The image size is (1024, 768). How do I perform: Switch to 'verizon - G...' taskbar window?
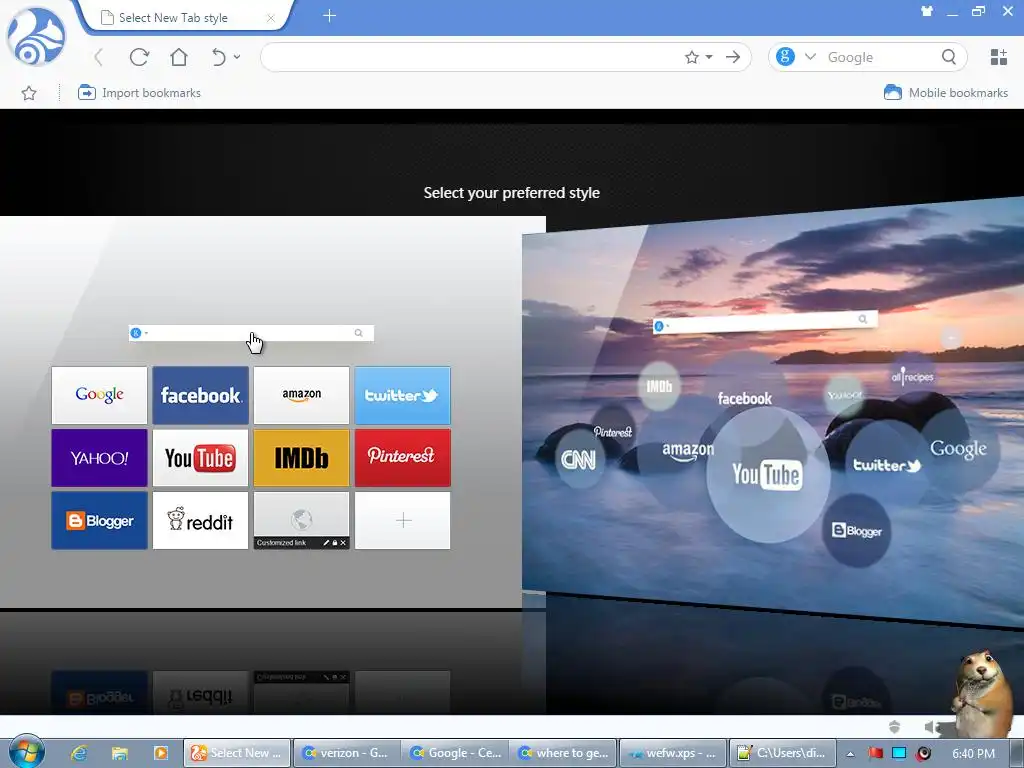345,753
